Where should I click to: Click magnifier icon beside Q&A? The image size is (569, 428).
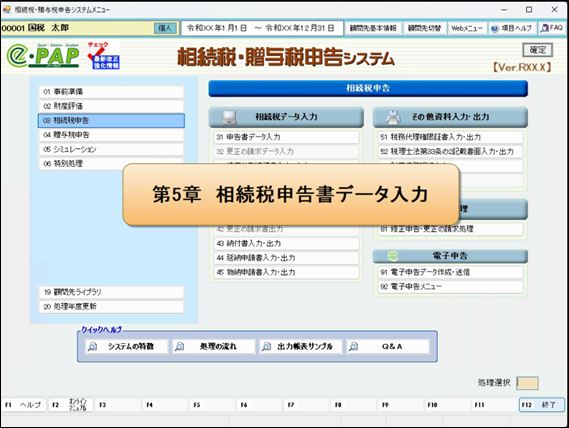pyautogui.click(x=354, y=346)
